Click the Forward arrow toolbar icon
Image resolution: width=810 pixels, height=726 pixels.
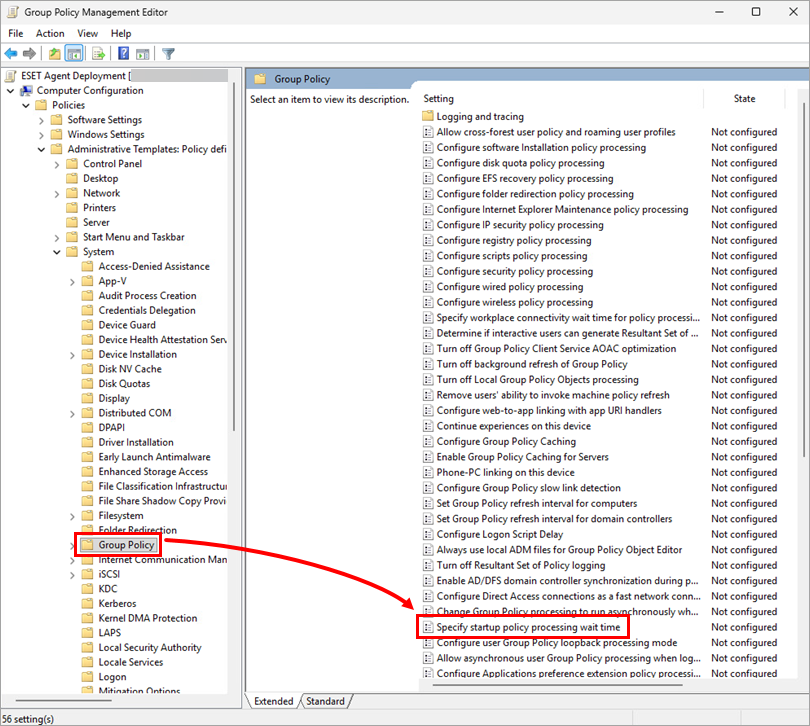tap(30, 53)
